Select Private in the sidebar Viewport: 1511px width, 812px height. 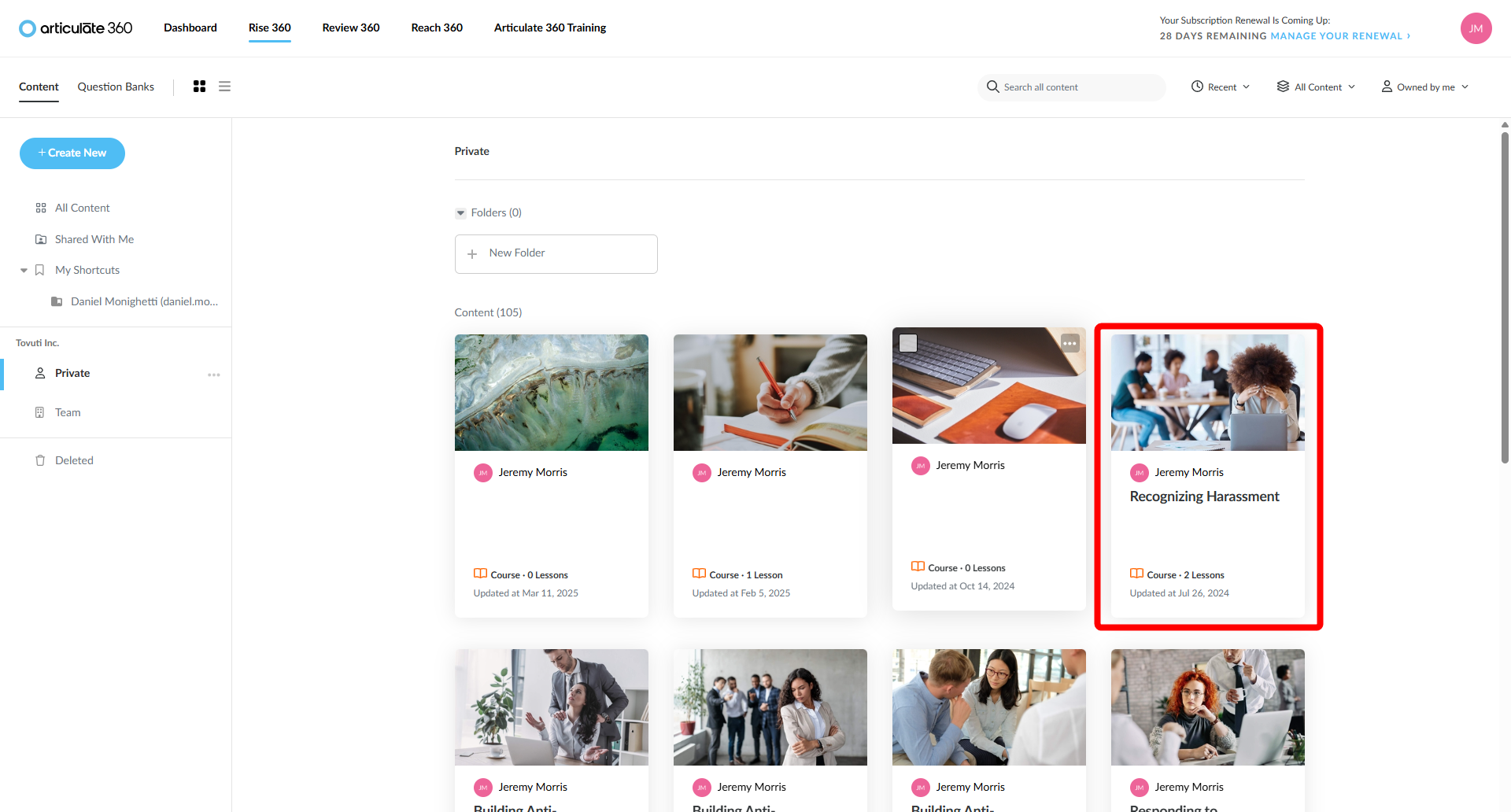pos(72,373)
